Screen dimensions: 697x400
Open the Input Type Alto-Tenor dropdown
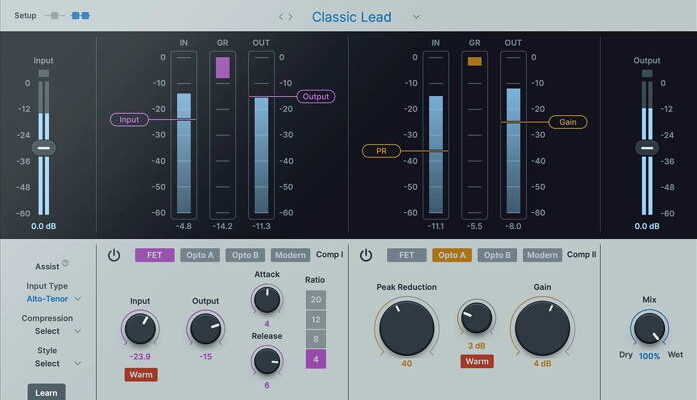[x=54, y=298]
